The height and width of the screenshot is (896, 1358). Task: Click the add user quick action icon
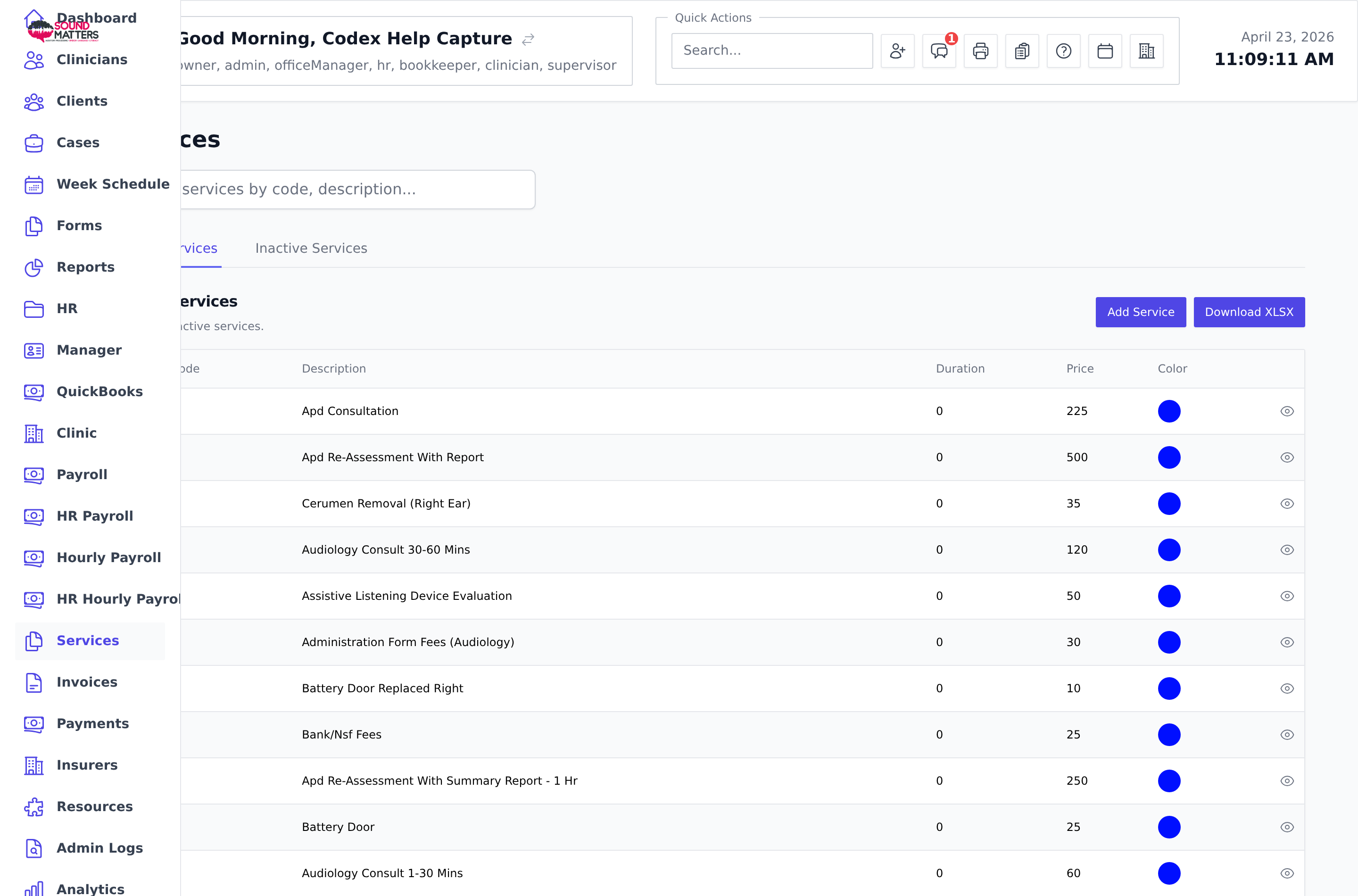pos(897,51)
